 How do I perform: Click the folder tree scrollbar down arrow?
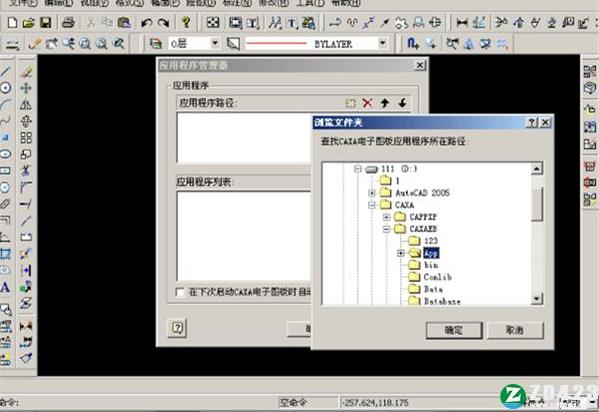point(537,298)
